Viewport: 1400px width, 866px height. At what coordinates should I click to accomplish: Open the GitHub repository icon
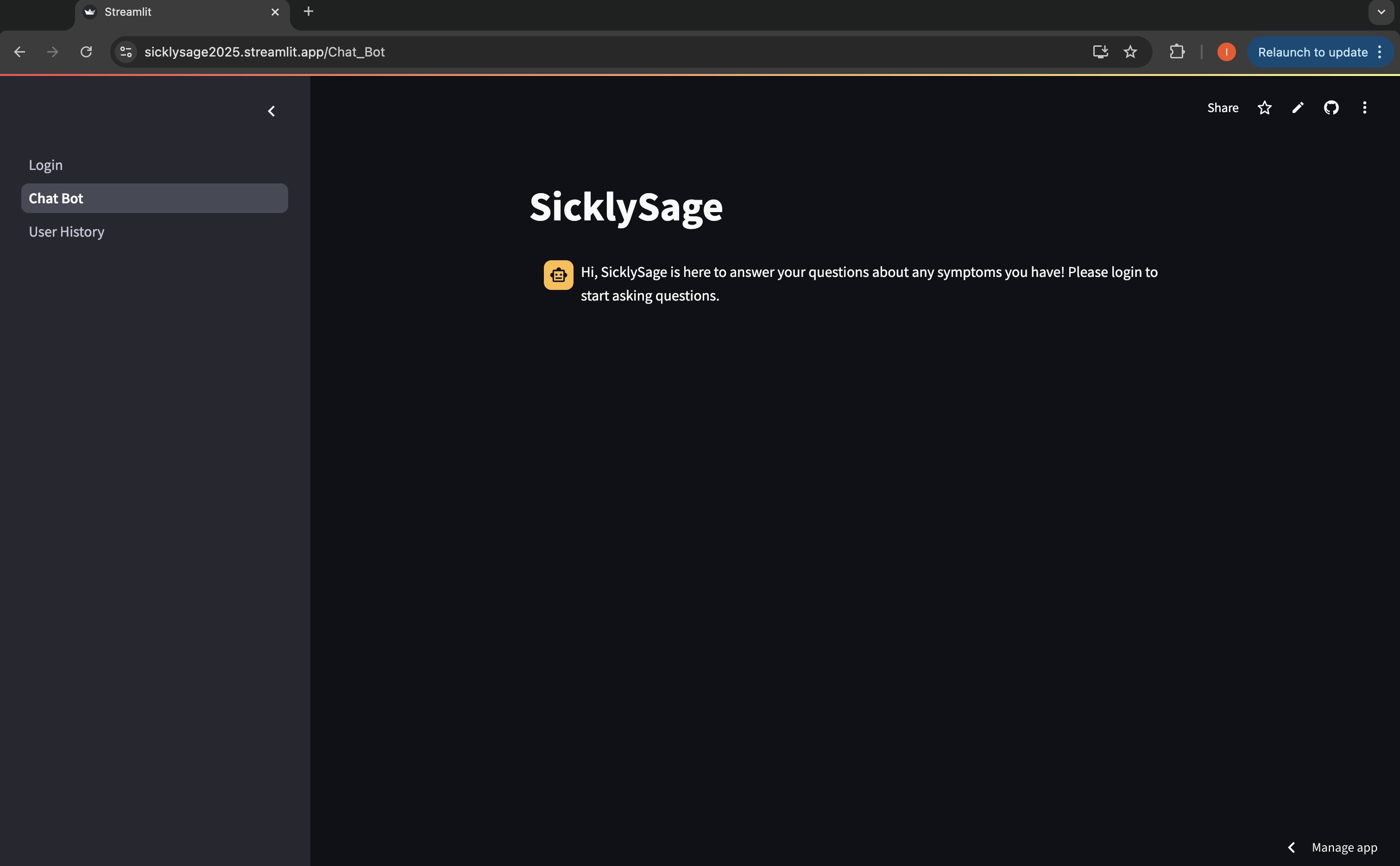(x=1331, y=108)
